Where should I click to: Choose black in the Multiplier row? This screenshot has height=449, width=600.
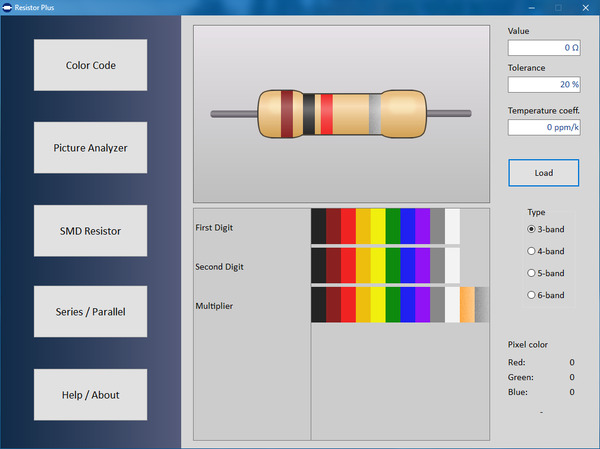318,305
